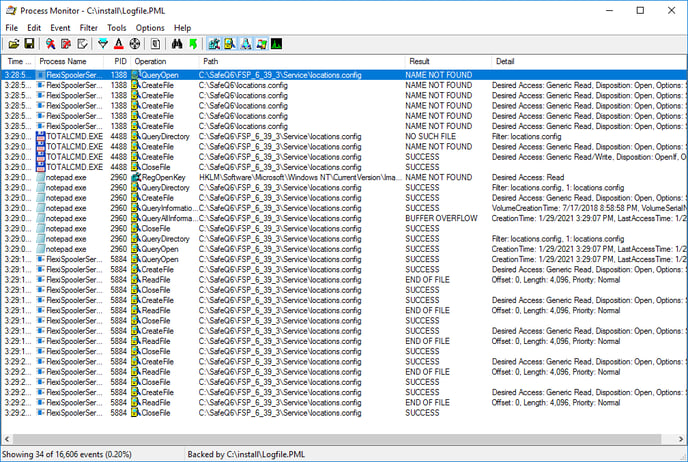Open Find using the binoculars icon
Image resolution: width=688 pixels, height=462 pixels.
tap(177, 44)
